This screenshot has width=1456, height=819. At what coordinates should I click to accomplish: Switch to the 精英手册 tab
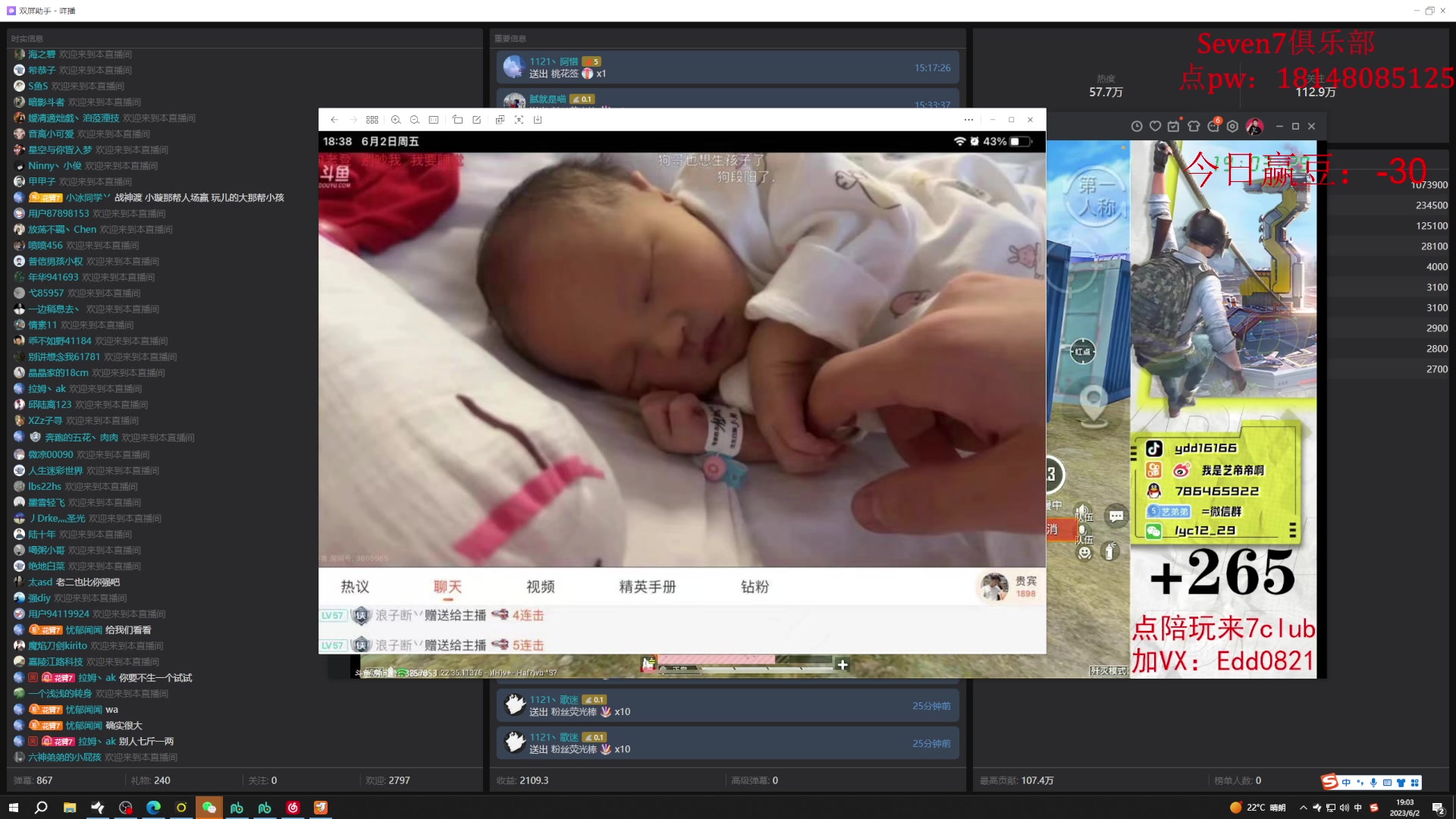[647, 586]
